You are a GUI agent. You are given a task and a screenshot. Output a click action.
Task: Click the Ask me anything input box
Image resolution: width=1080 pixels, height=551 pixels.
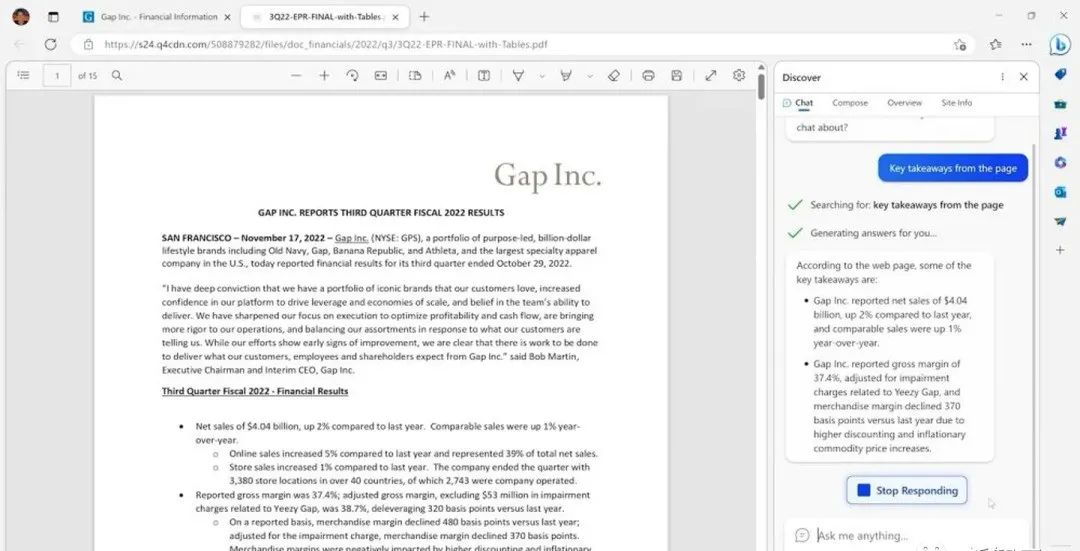[x=906, y=535]
